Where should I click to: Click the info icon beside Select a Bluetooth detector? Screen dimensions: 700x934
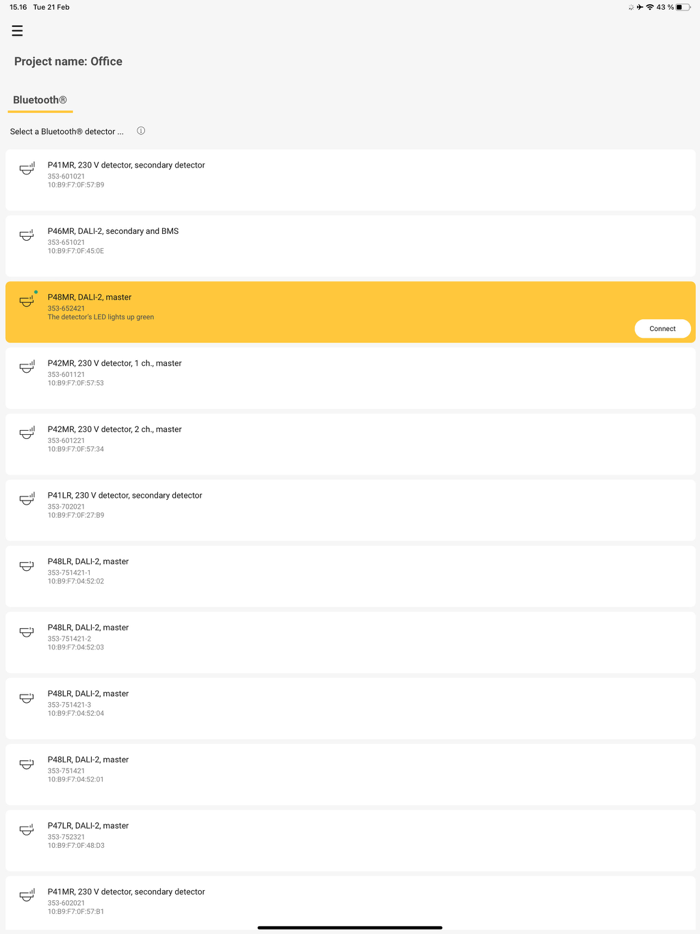[x=141, y=131]
